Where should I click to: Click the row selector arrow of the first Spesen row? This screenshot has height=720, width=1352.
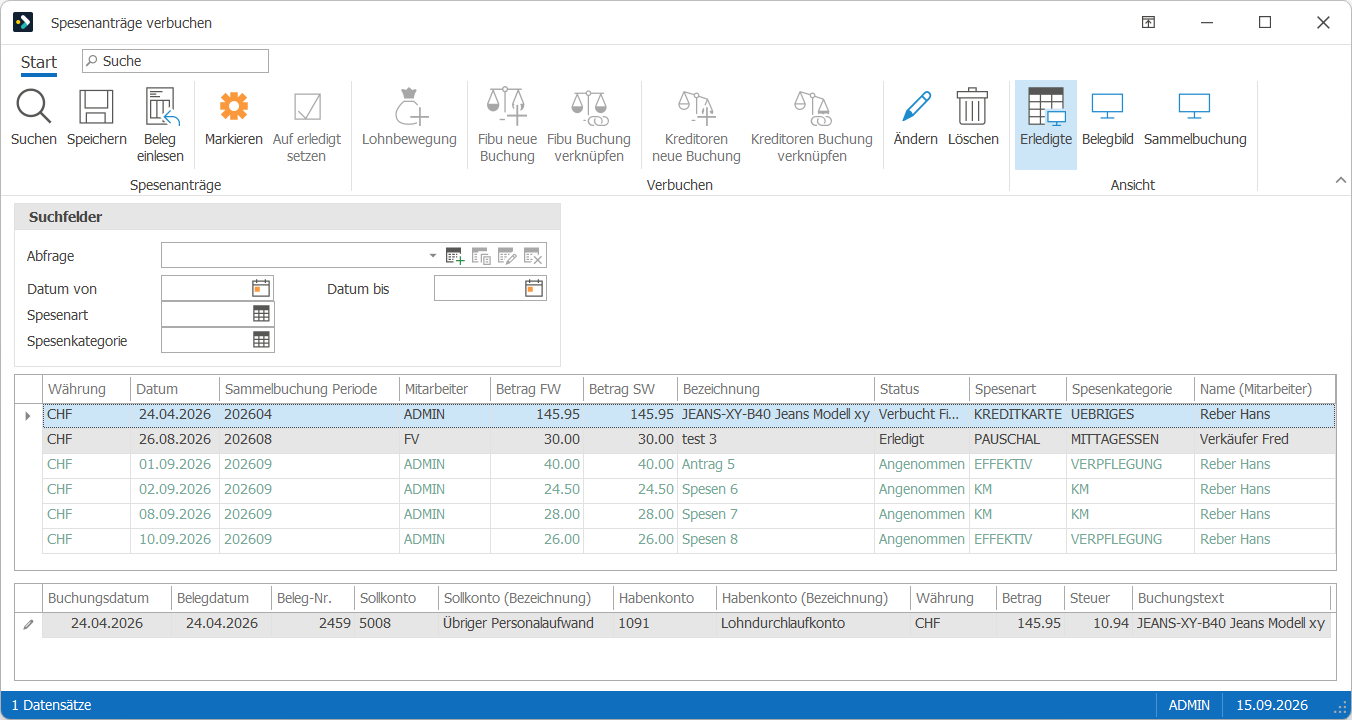point(28,414)
